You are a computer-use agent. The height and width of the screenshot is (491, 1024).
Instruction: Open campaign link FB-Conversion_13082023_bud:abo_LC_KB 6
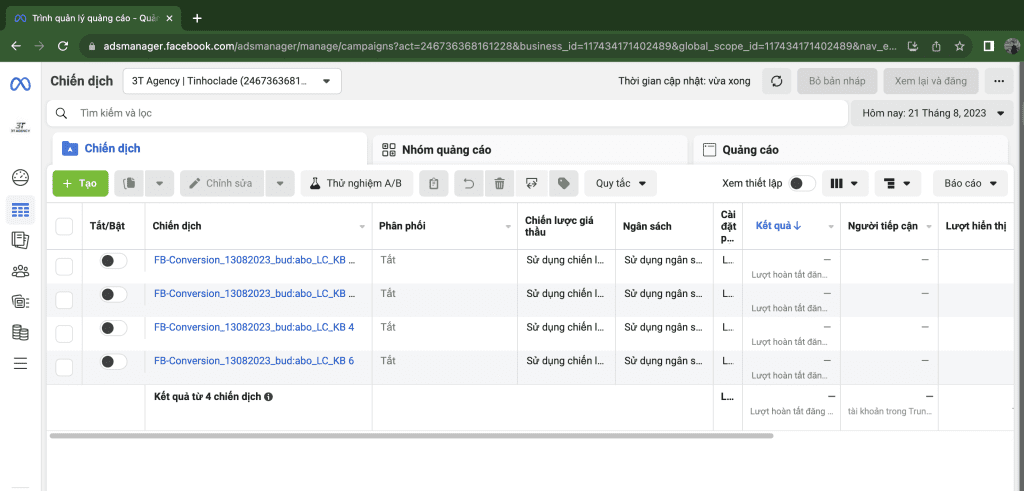(254, 360)
